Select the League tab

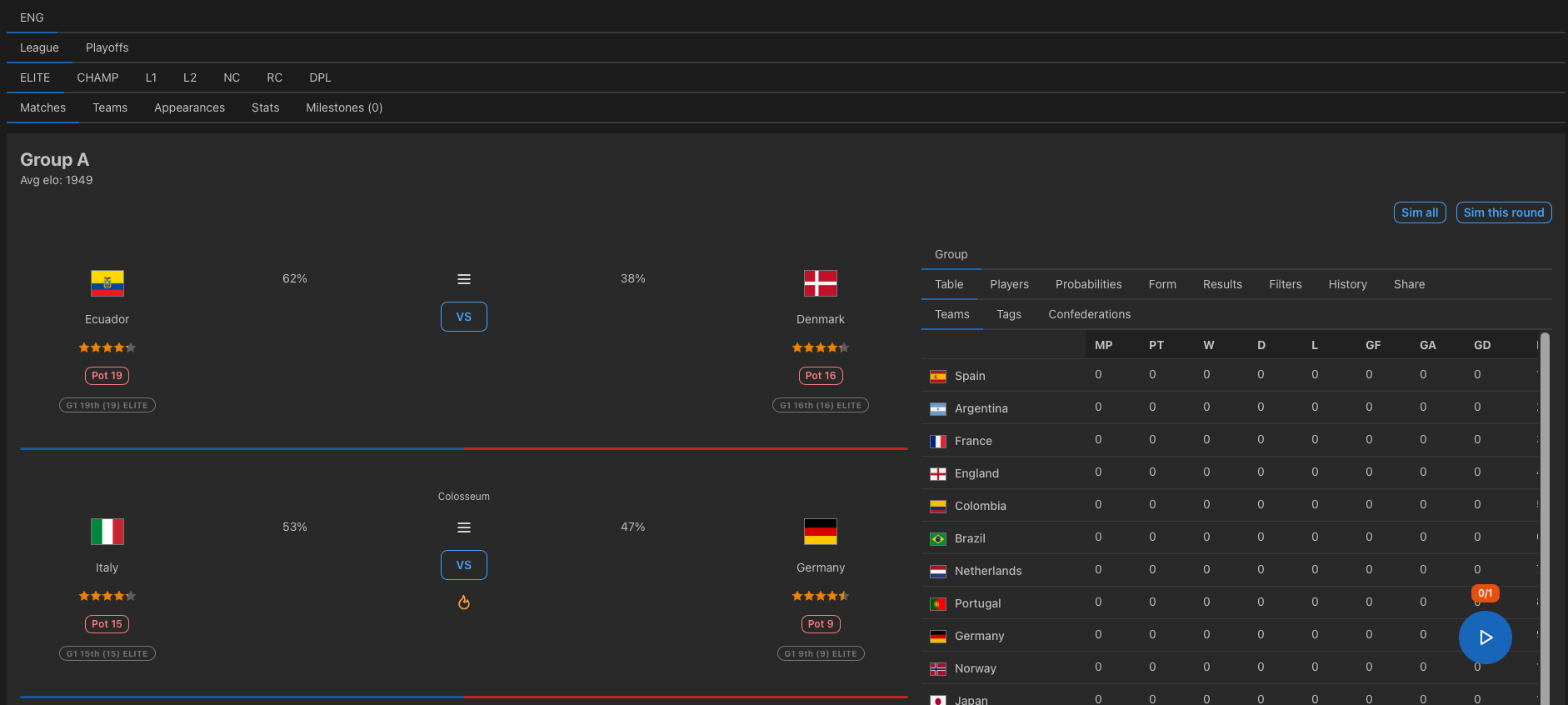39,47
